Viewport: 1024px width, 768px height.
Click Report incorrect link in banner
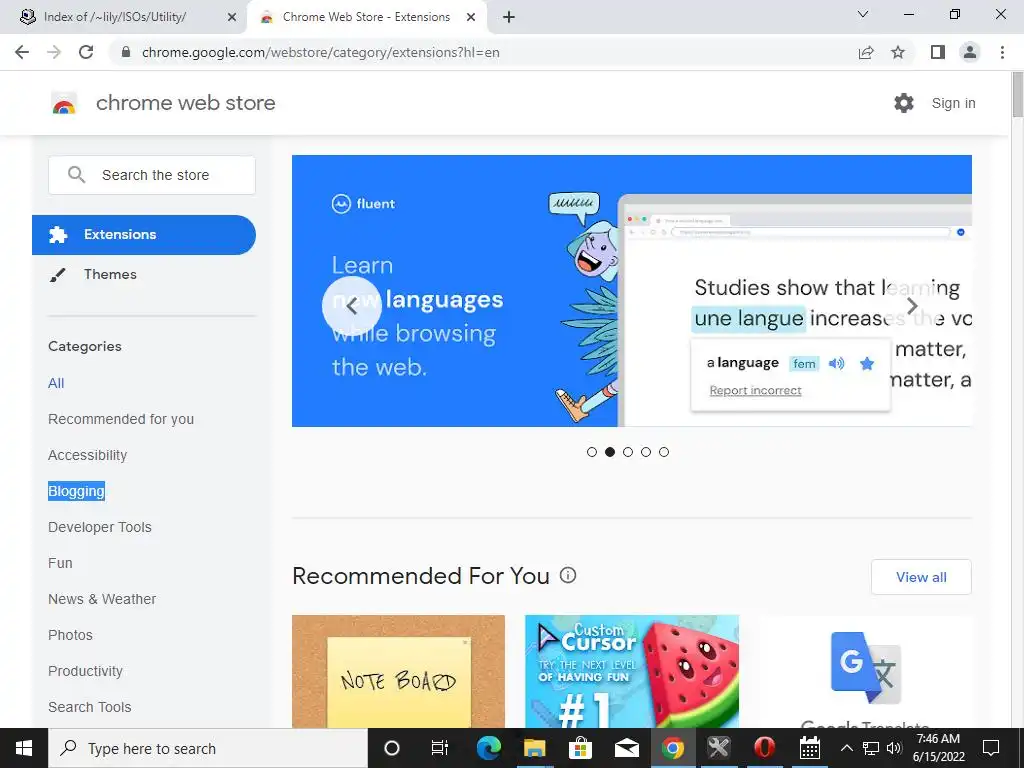pyautogui.click(x=756, y=391)
